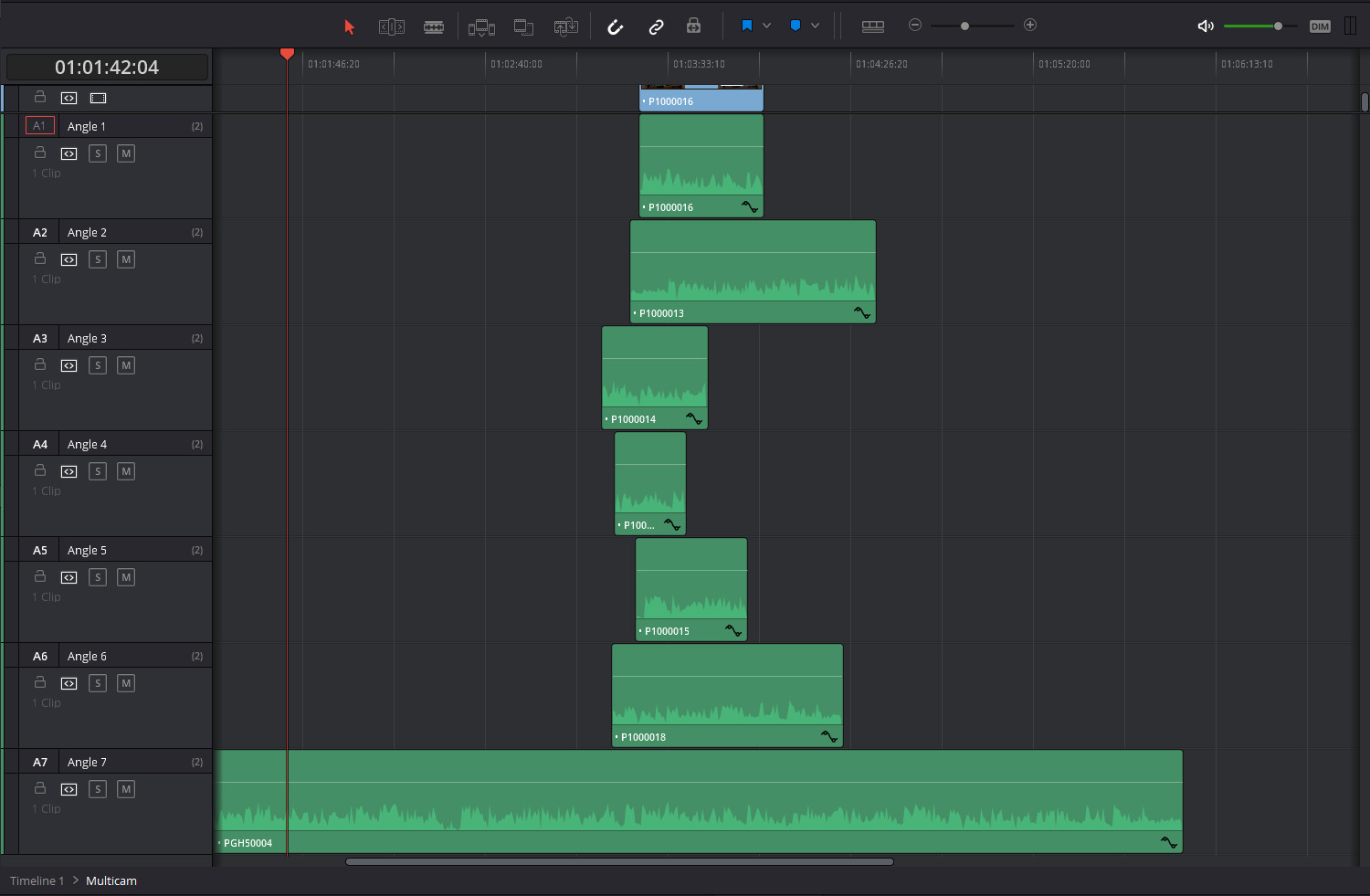
Task: Adjust the monitor volume slider
Action: tap(1260, 26)
